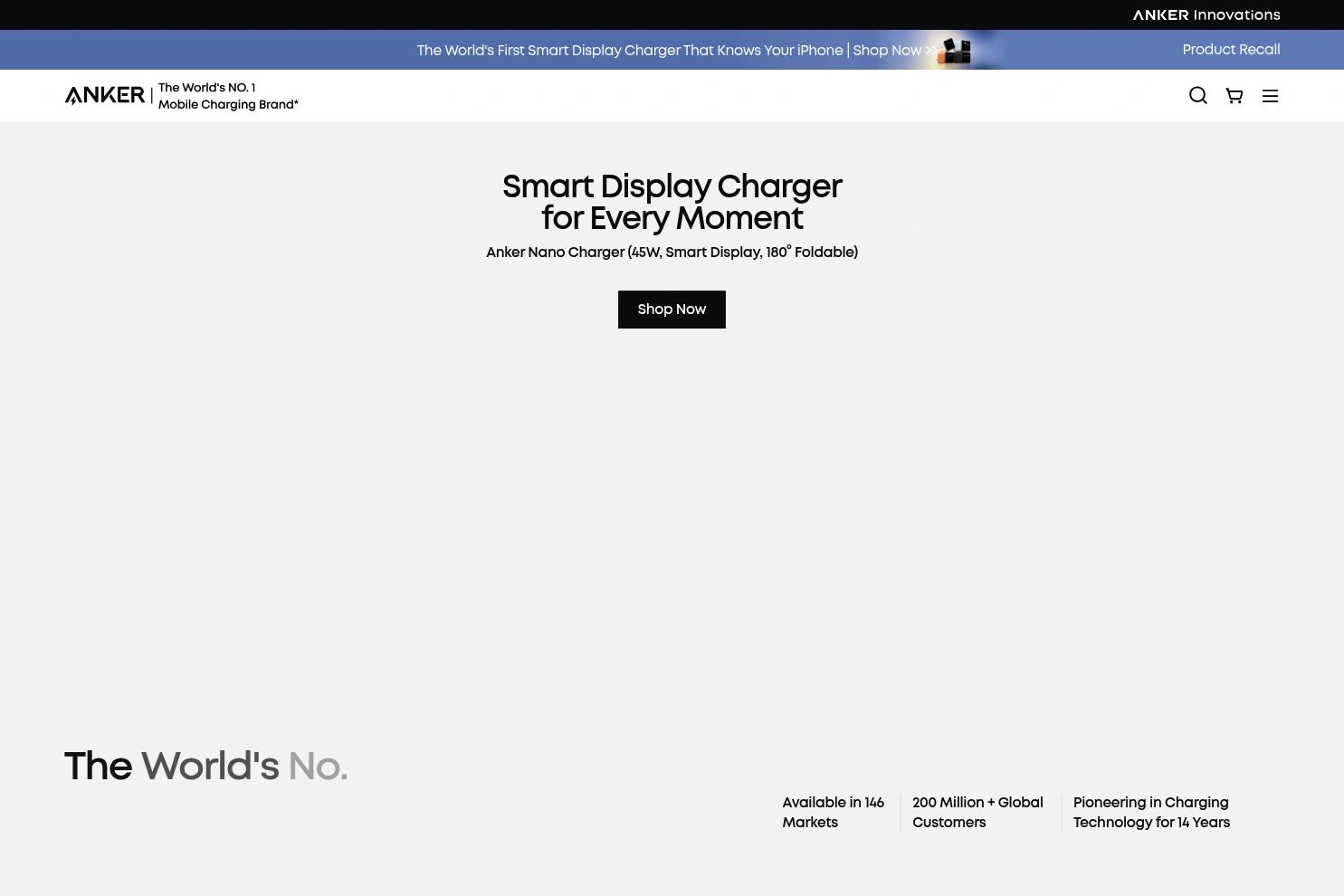Click the Anker Nano Charger subtitle
The width and height of the screenshot is (1344, 896).
[x=672, y=253]
